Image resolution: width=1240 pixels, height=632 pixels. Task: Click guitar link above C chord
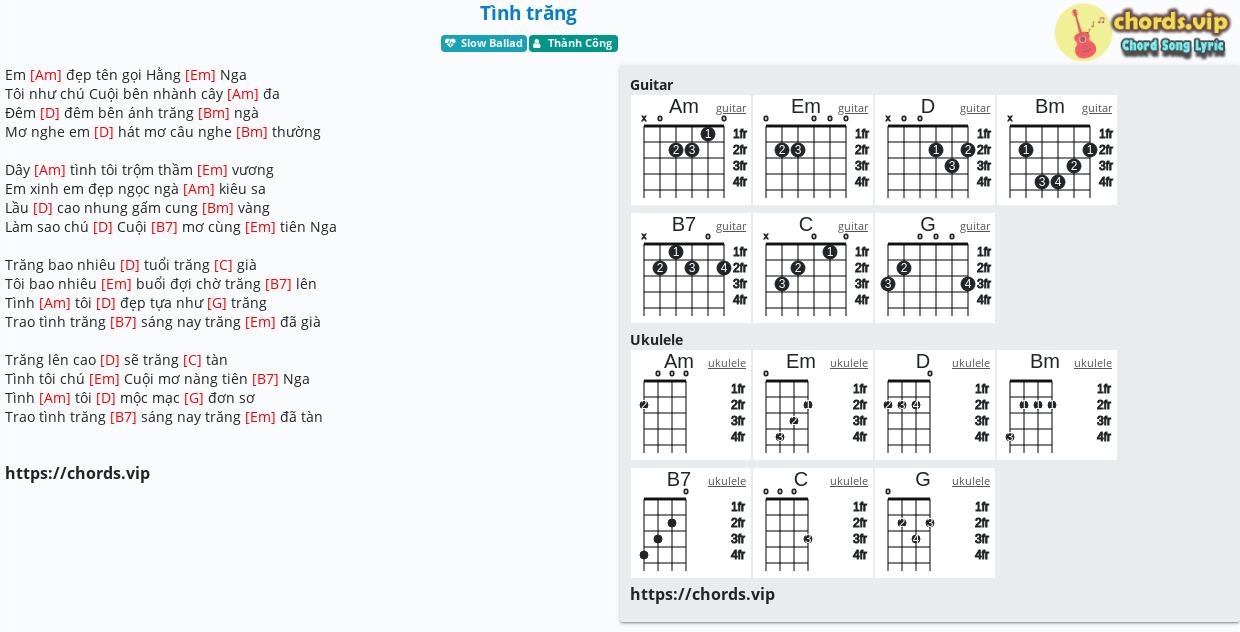[853, 226]
